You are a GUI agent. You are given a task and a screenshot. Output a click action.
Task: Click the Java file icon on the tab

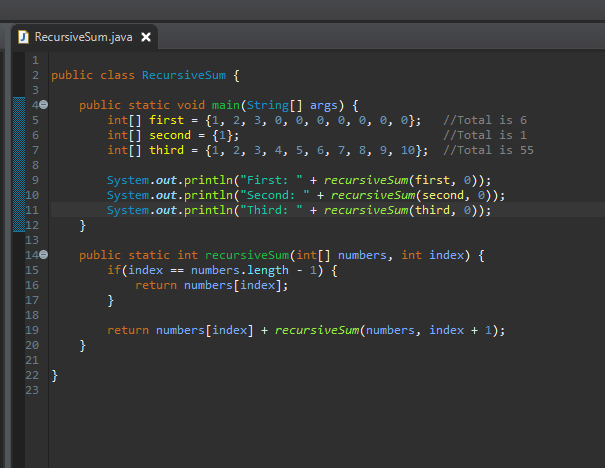tap(24, 37)
